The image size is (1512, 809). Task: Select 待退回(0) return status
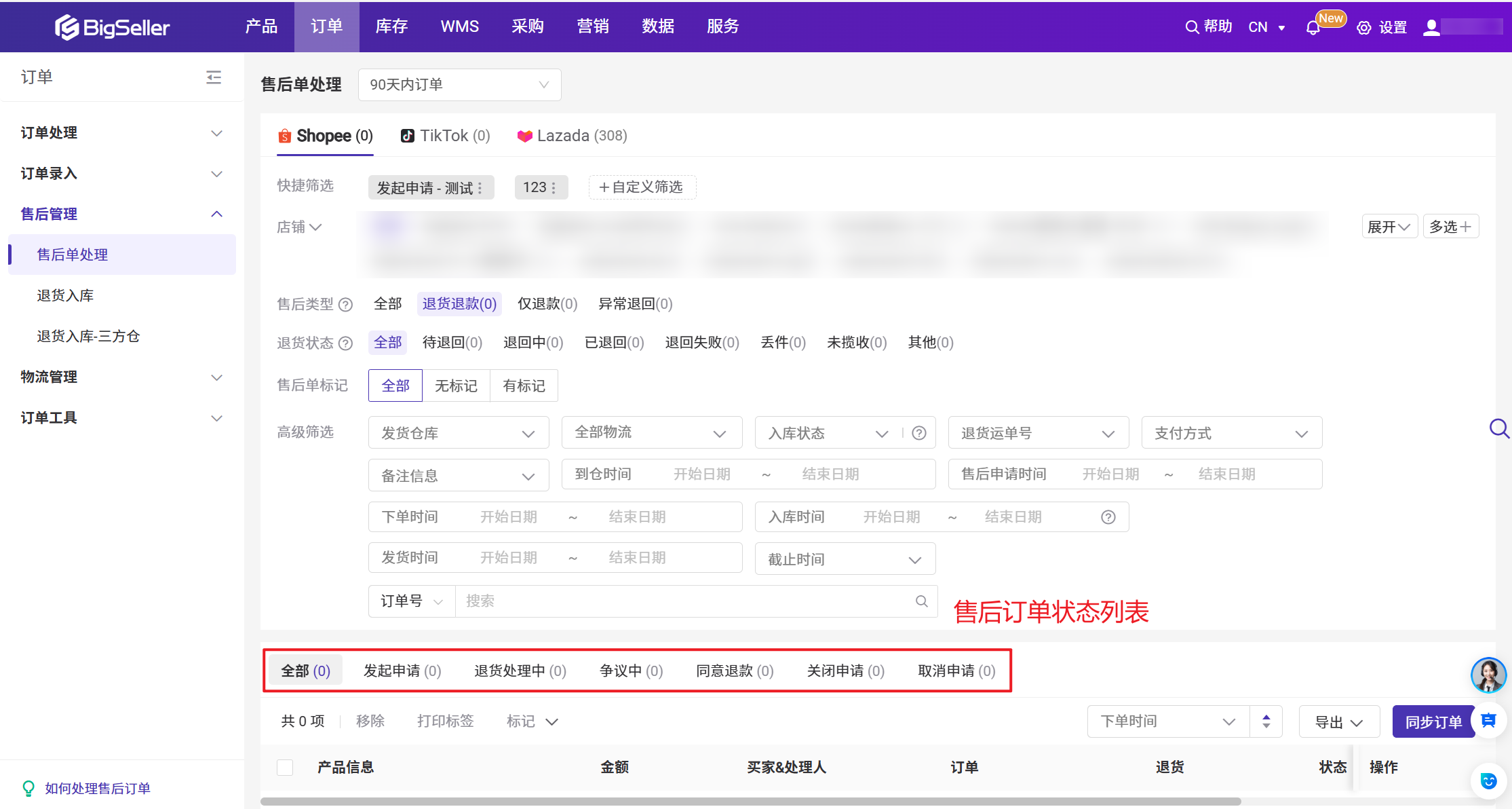(x=452, y=343)
